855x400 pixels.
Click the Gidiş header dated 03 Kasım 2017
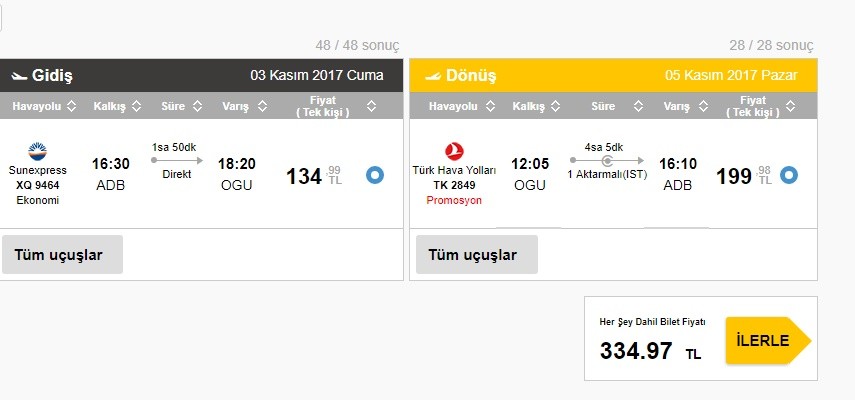click(x=203, y=76)
